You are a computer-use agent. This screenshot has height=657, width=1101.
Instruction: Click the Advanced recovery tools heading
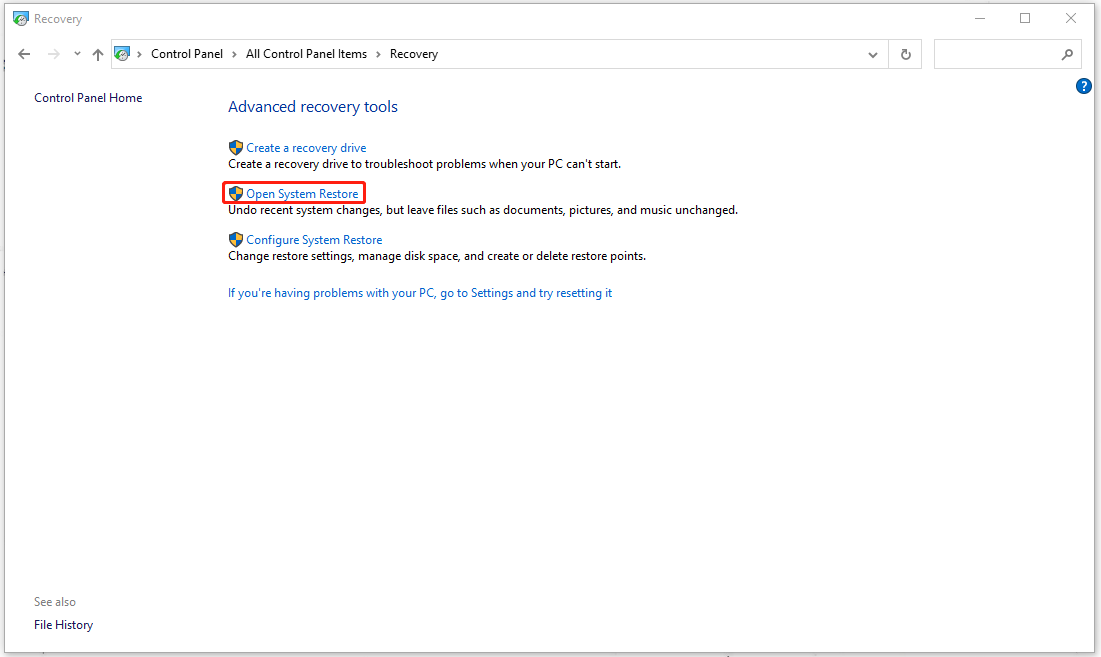[312, 107]
